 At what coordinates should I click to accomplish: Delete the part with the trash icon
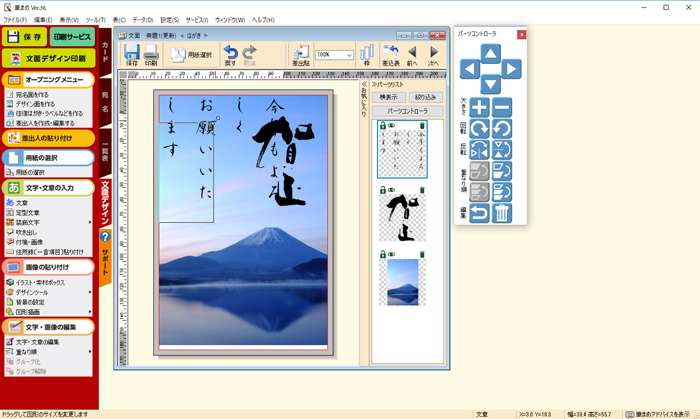coord(502,213)
